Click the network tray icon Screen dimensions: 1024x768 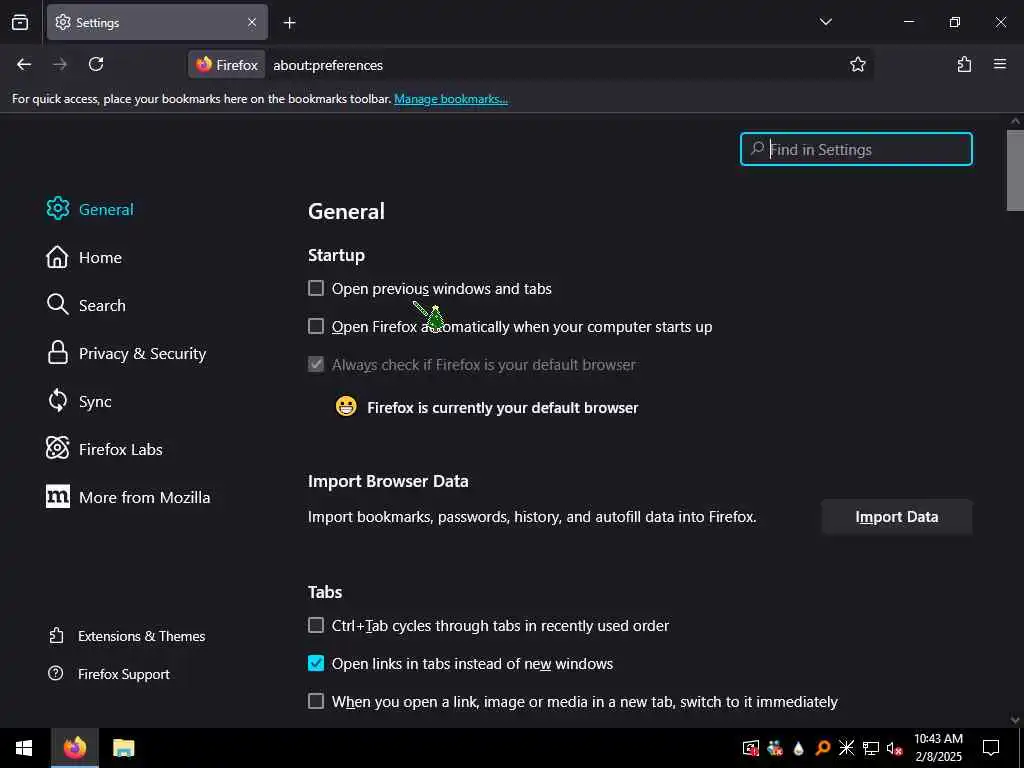tap(871, 748)
